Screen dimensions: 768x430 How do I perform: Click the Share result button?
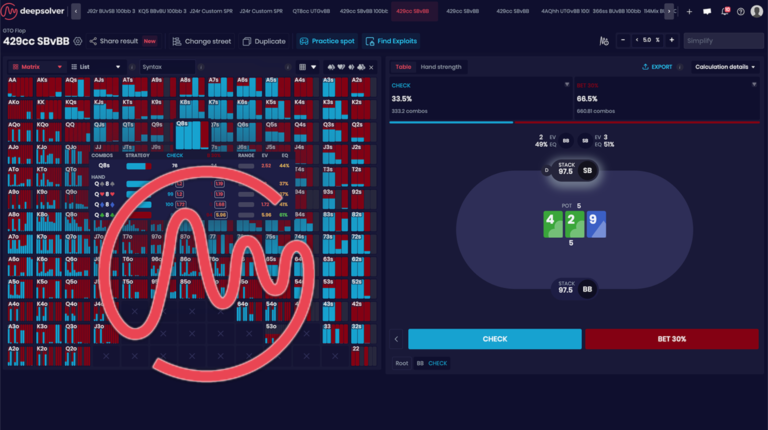[123, 41]
